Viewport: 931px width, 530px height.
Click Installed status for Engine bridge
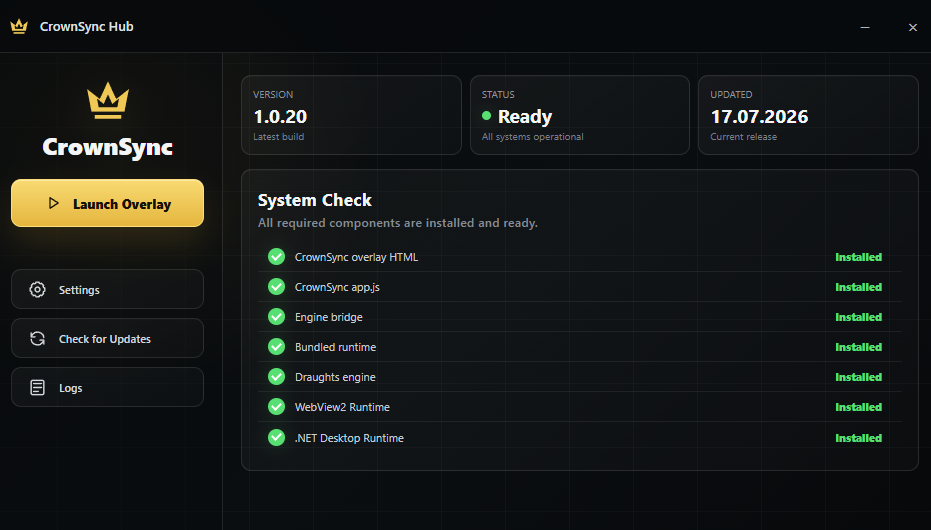tap(858, 318)
